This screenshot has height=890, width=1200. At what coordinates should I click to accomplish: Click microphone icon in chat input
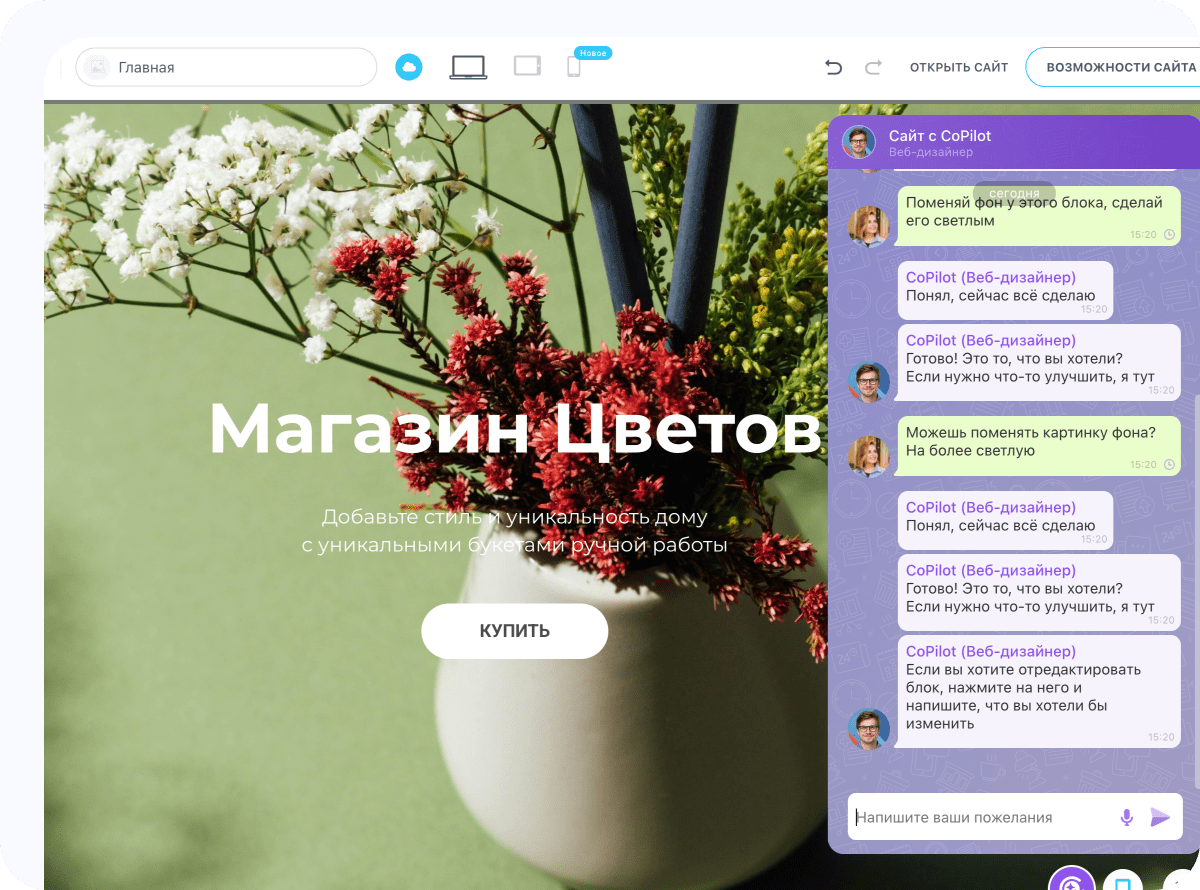[x=1127, y=817]
